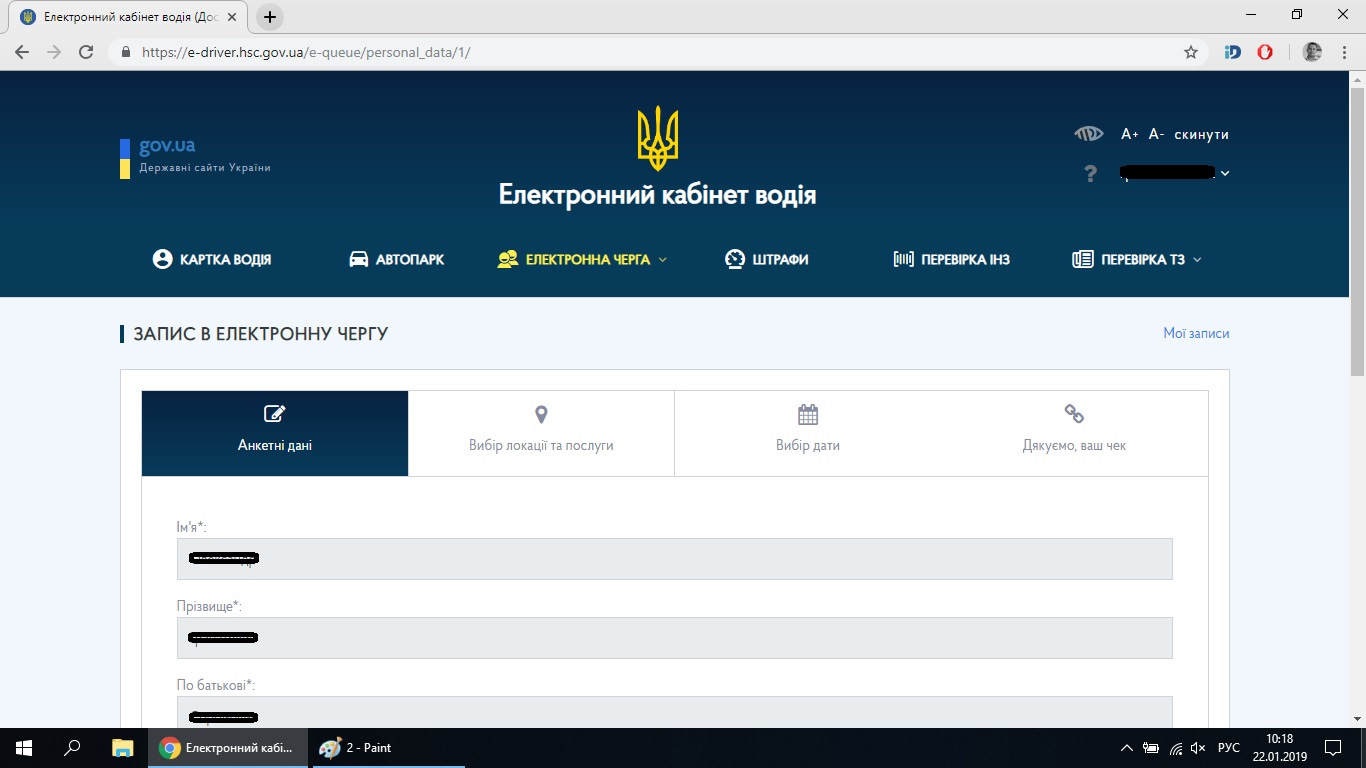Open the Мої записи link
1366x768 pixels.
[1196, 333]
